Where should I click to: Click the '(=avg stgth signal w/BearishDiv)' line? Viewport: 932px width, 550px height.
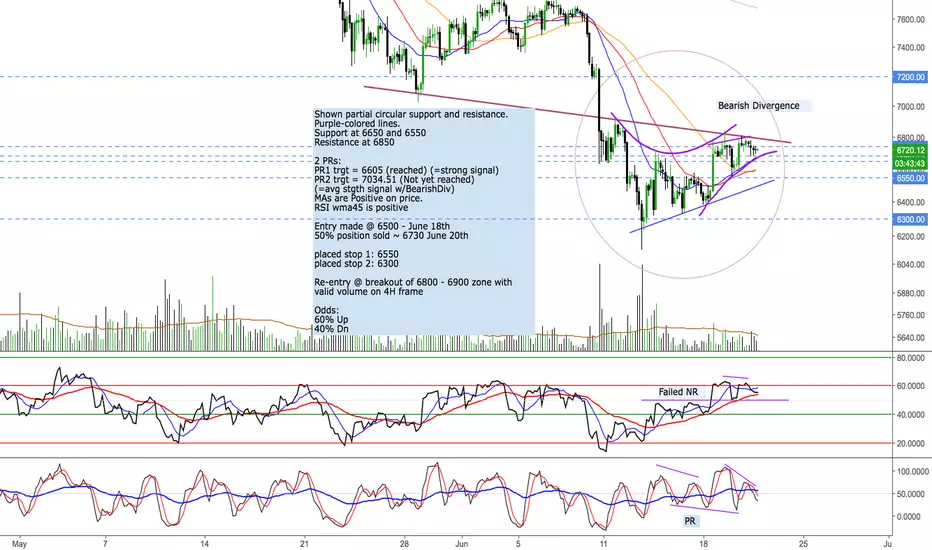384,189
